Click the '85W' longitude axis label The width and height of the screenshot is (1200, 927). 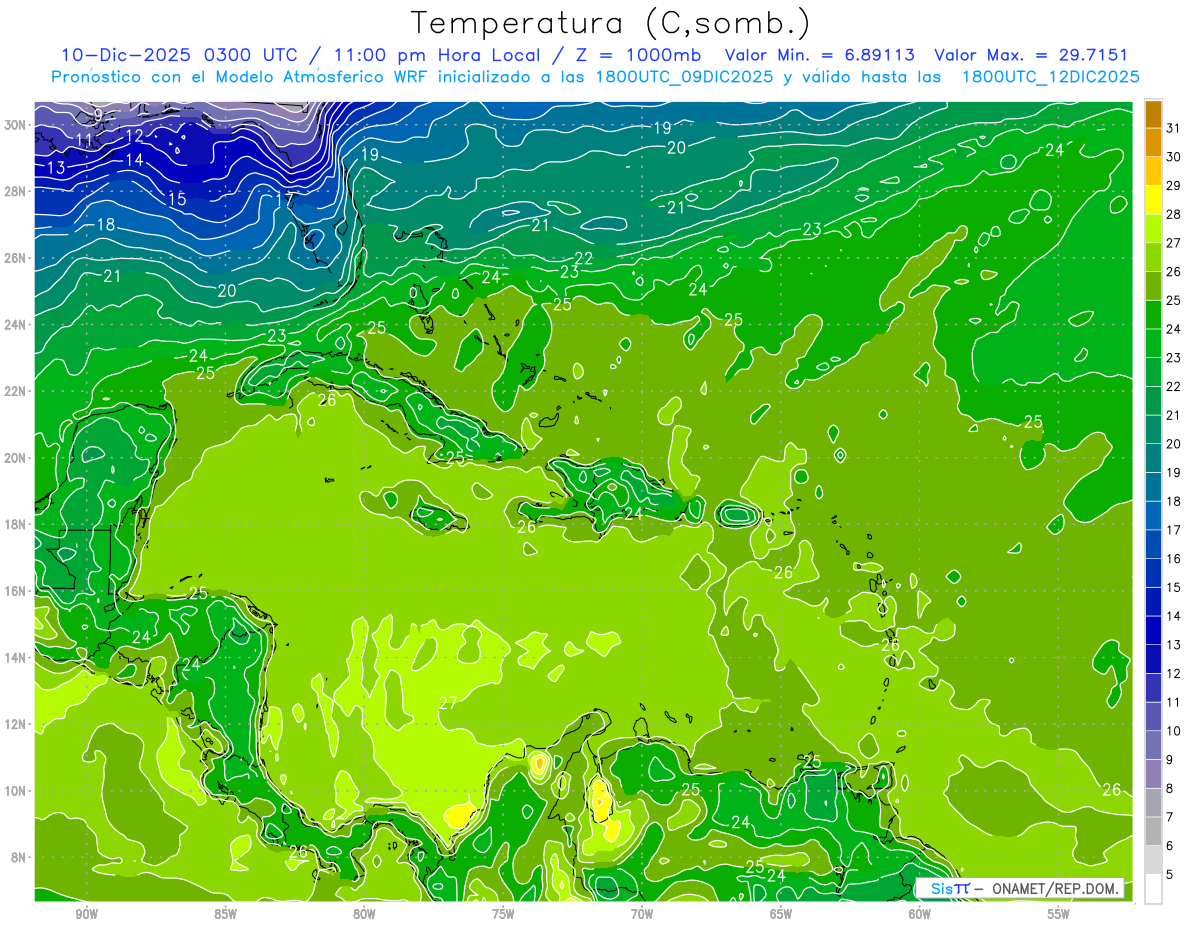[225, 914]
